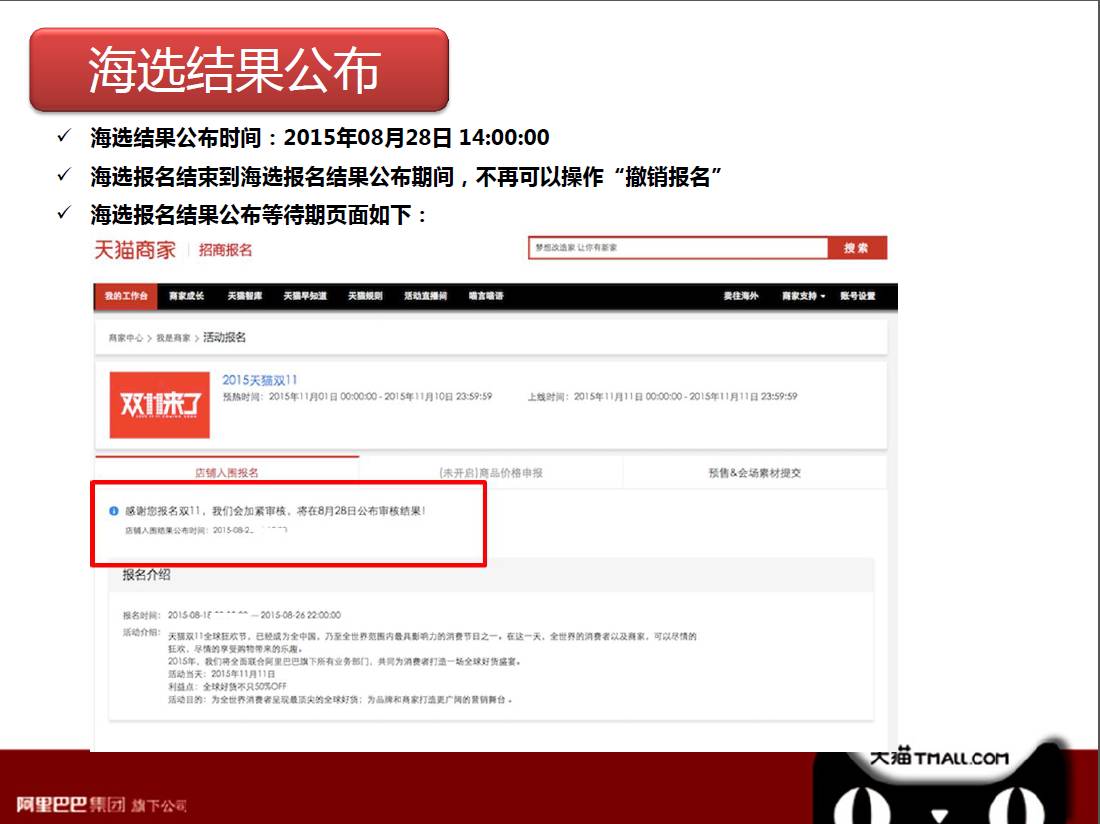This screenshot has height=824, width=1100.
Task: Click the 感谢您报名双11 notice text
Action: pos(276,511)
